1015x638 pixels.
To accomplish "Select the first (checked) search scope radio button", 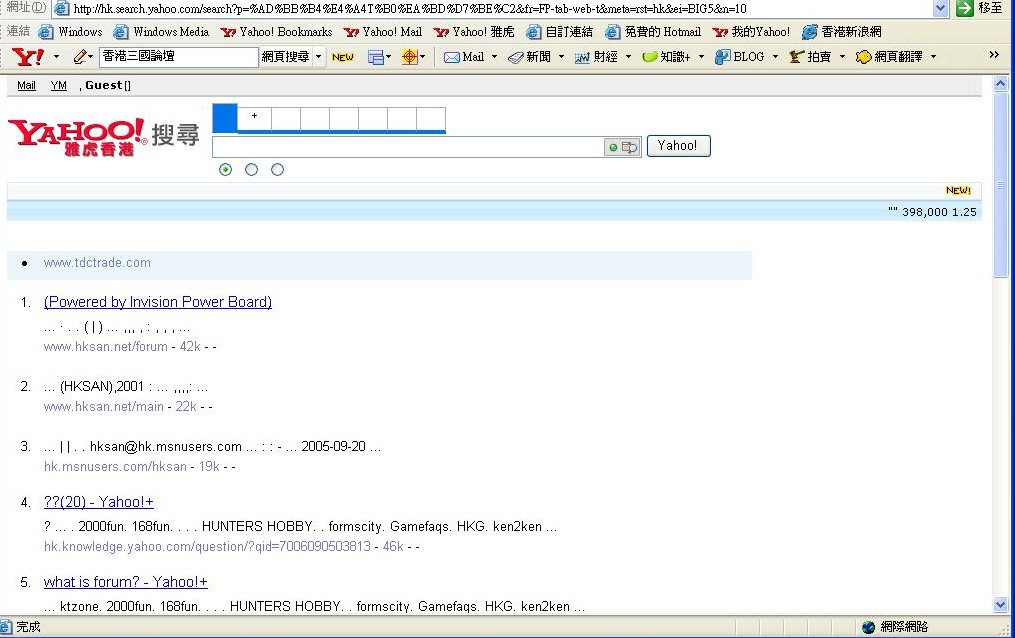I will [225, 170].
